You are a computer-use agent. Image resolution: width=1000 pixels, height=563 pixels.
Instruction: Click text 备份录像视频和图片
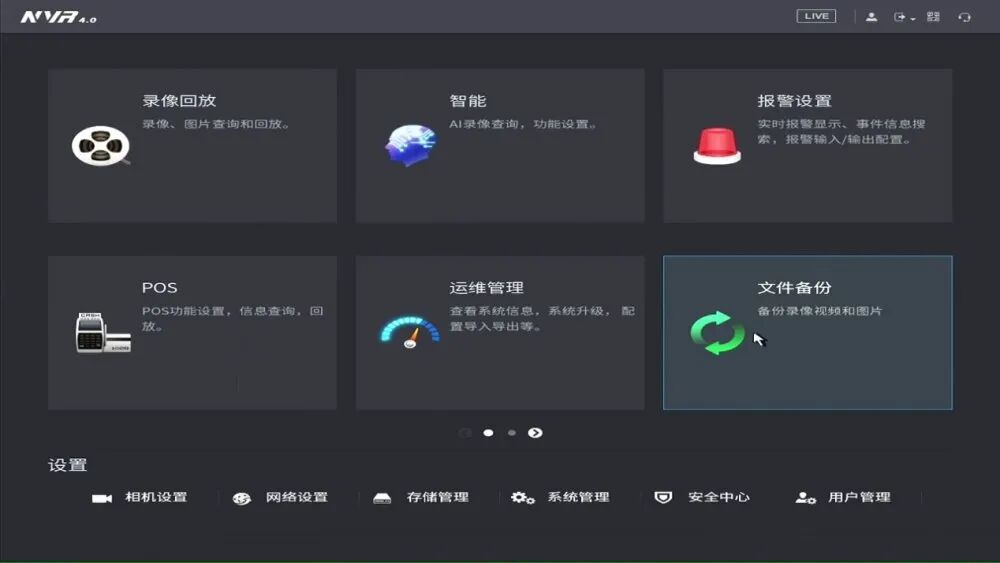point(820,311)
